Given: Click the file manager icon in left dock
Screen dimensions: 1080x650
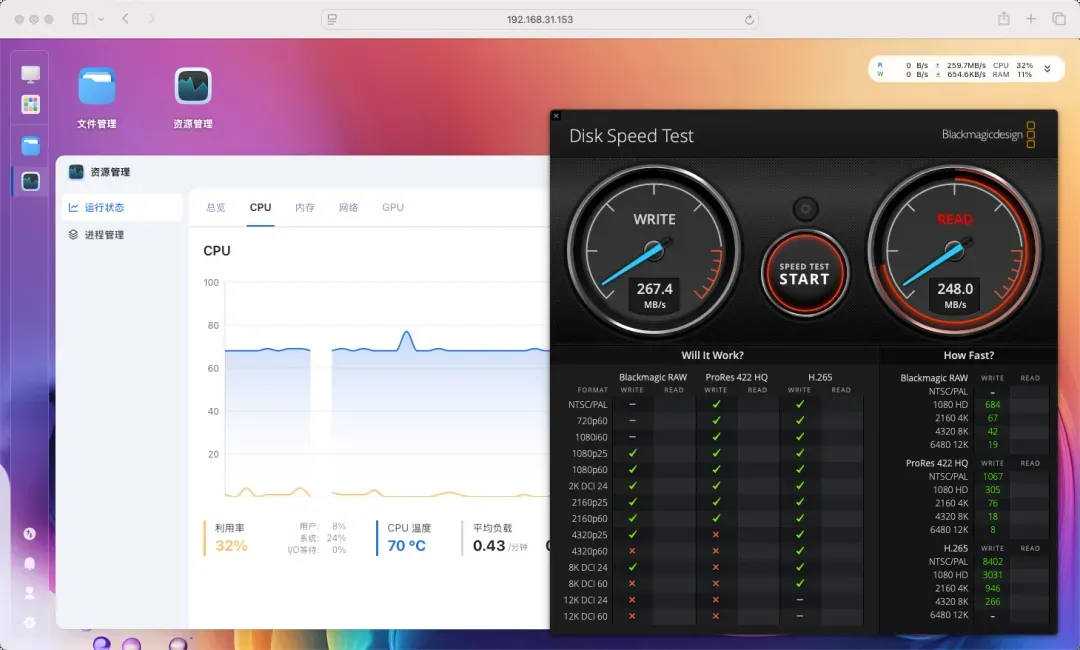Looking at the screenshot, I should pos(31,146).
